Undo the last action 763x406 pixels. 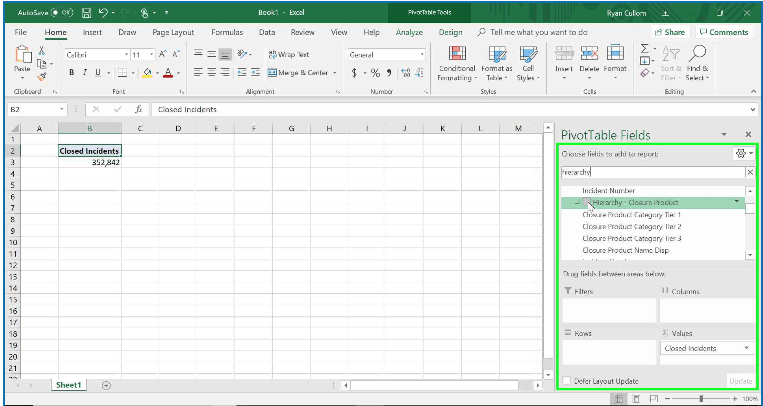[103, 13]
